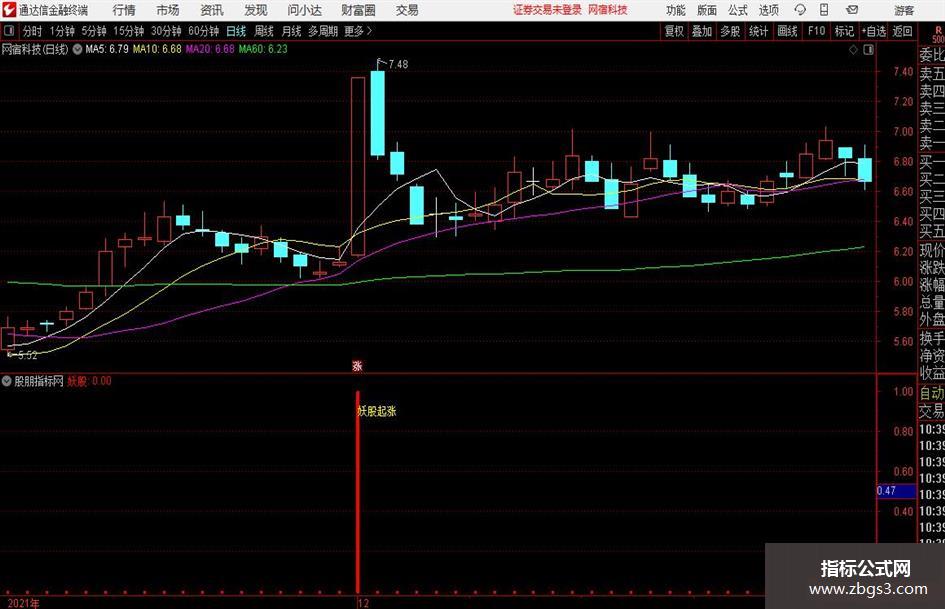Click the 证券交易未登录 login link
Viewport: 945px width, 609px height.
click(548, 10)
